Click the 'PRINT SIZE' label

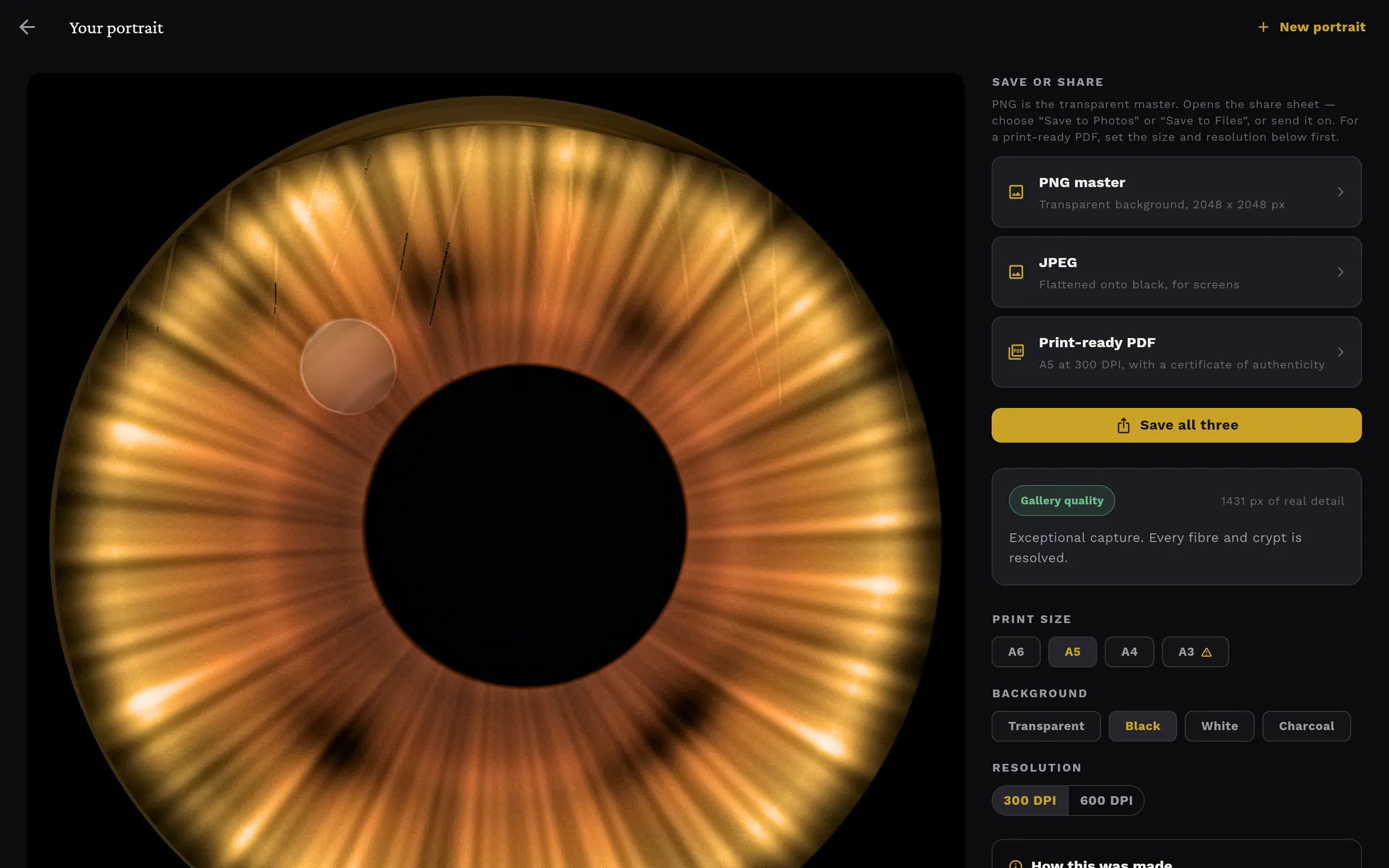tap(1032, 619)
